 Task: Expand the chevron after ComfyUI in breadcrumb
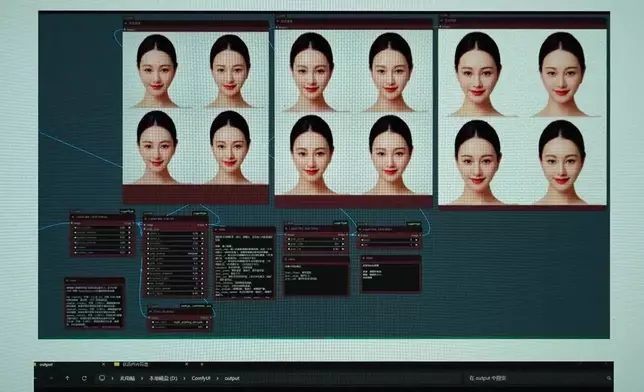(217, 378)
